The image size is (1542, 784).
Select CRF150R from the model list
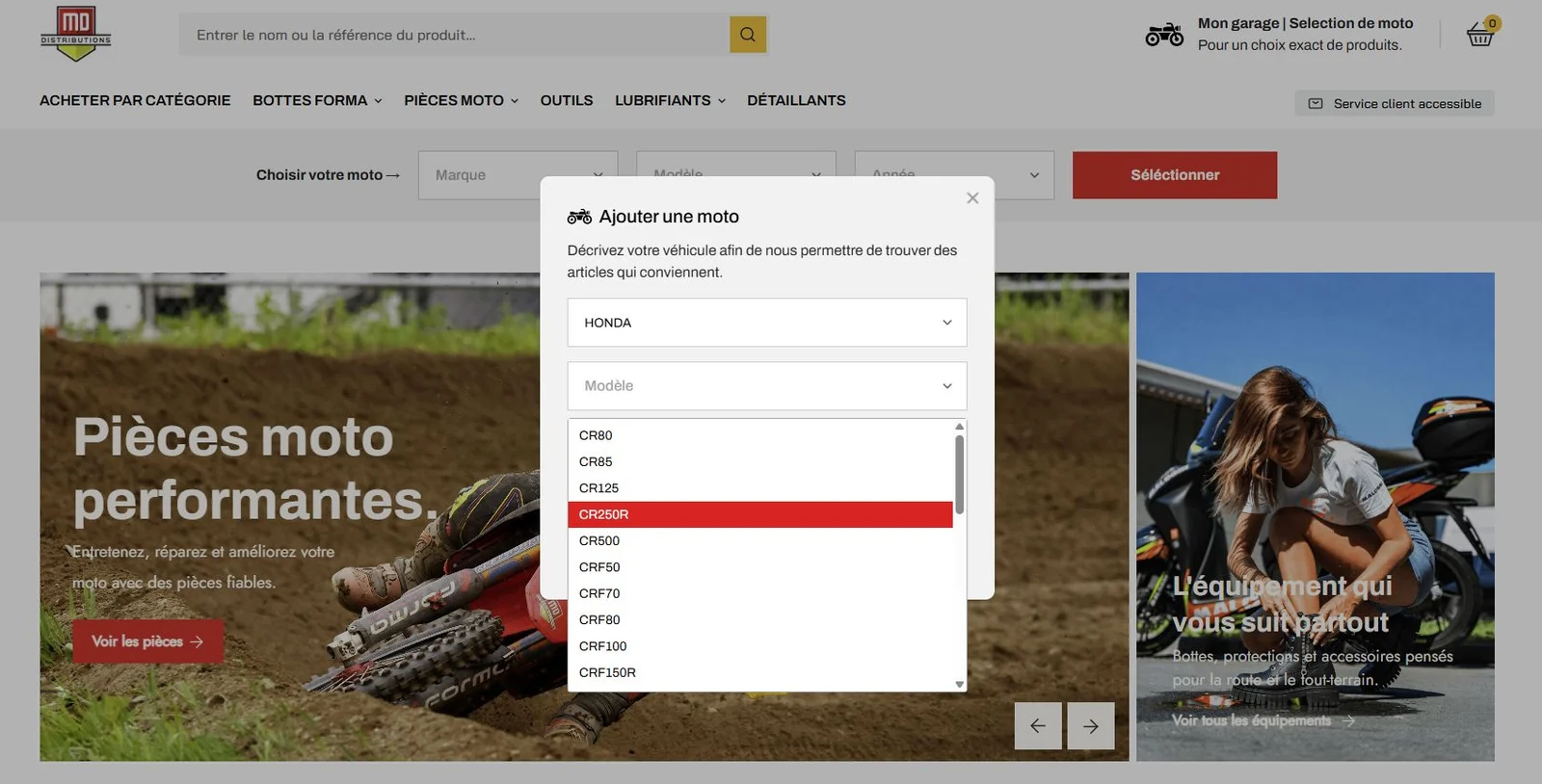[760, 672]
